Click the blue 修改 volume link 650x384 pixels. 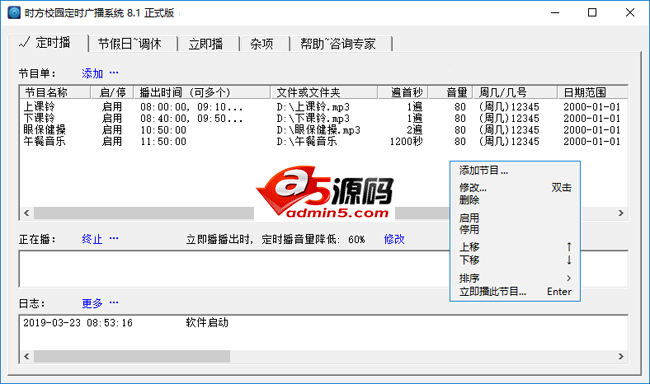click(x=394, y=239)
